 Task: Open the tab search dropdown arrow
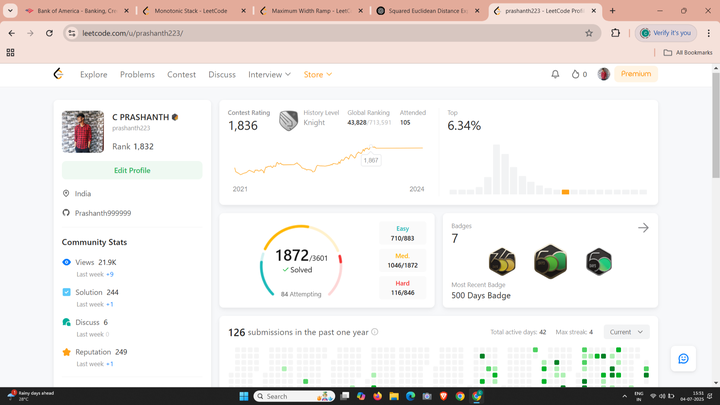(x=10, y=11)
